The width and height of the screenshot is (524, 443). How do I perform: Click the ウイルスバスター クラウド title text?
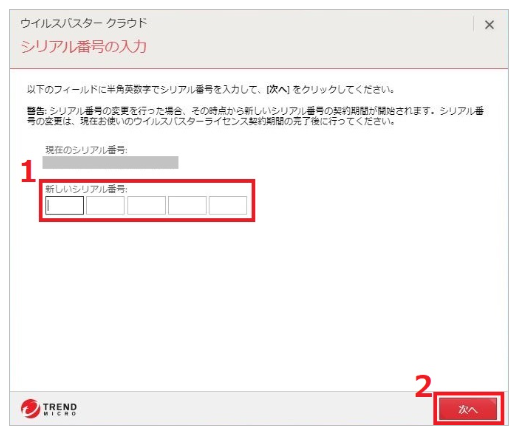[x=84, y=23]
